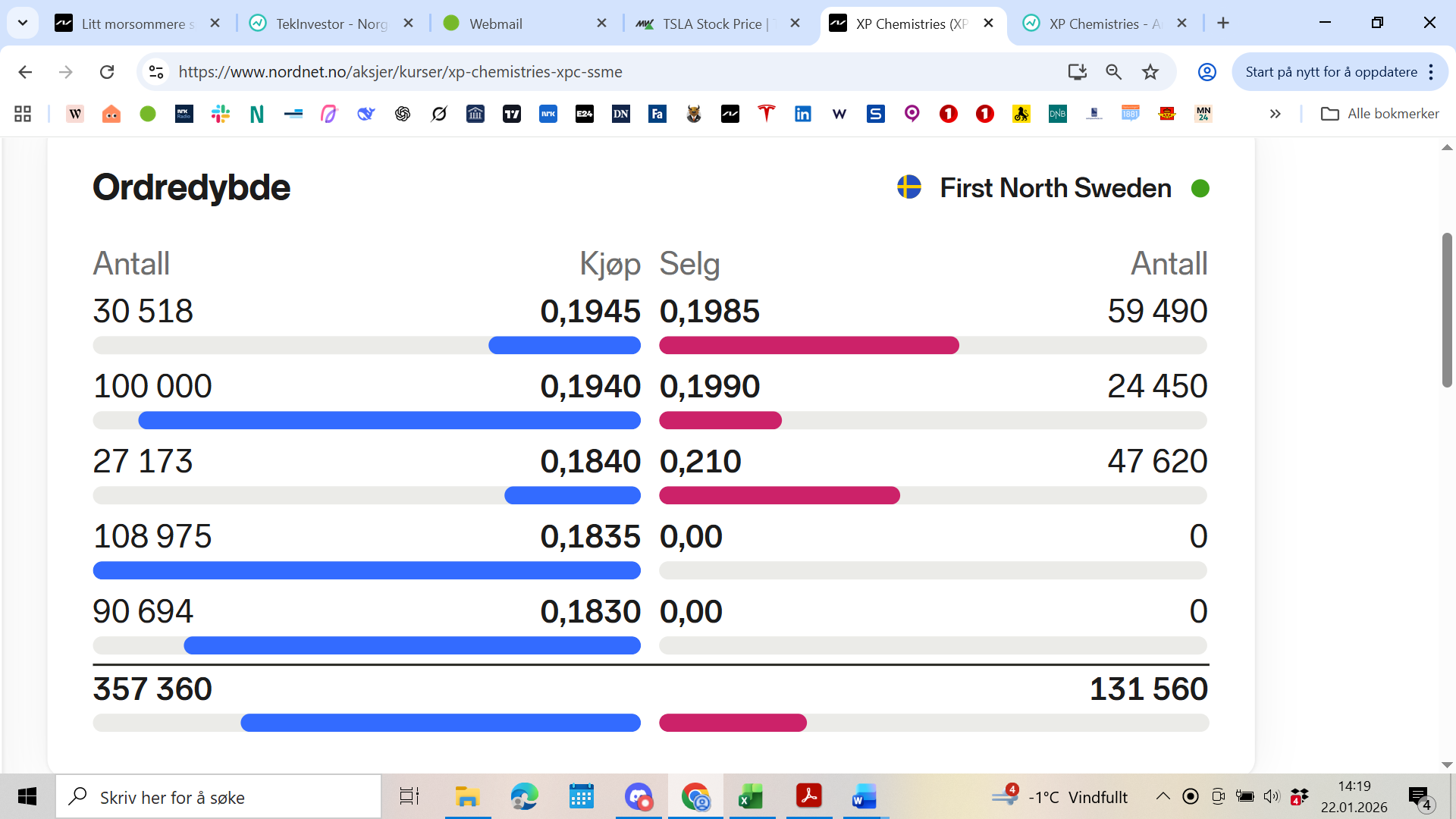The image size is (1456, 819).
Task: Open the tab search dropdown arrow
Action: click(x=23, y=23)
